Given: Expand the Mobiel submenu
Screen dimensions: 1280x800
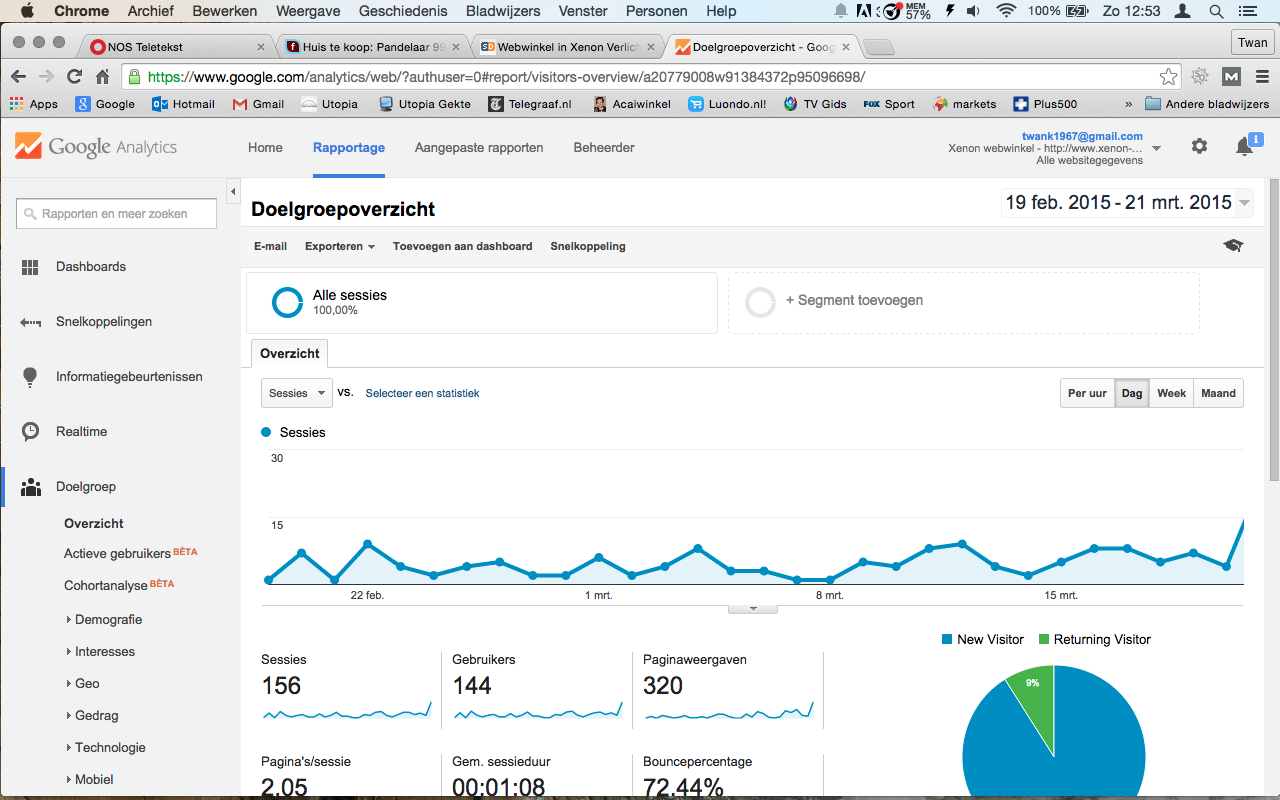Looking at the screenshot, I should (90, 779).
